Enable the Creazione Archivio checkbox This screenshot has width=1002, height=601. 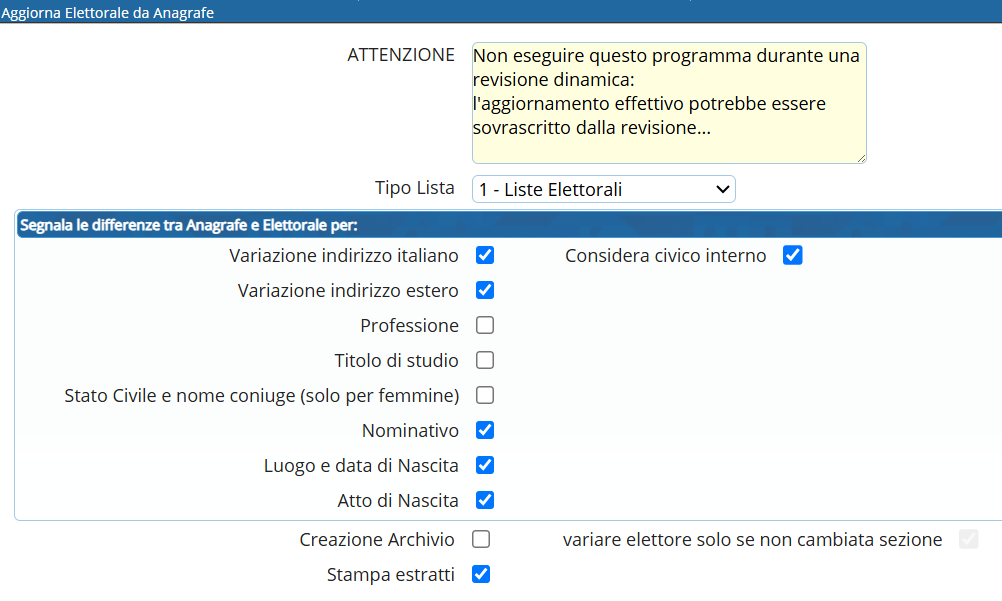(x=481, y=539)
